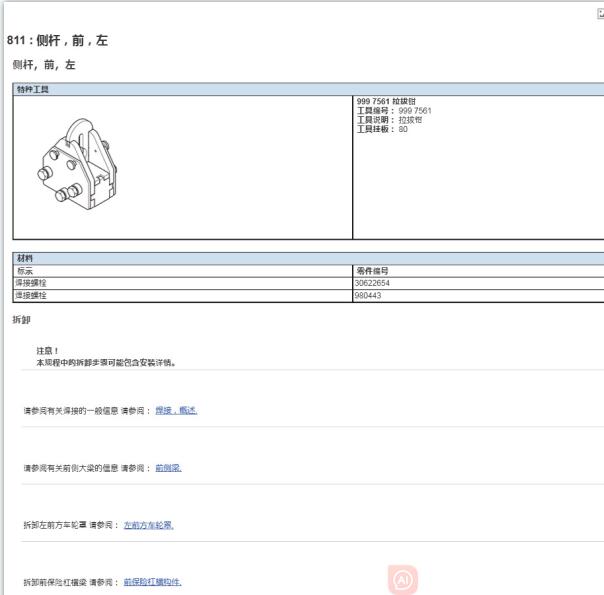The image size is (604, 595).
Task: Click the 工具编号 999 7561 line
Action: 394,111
